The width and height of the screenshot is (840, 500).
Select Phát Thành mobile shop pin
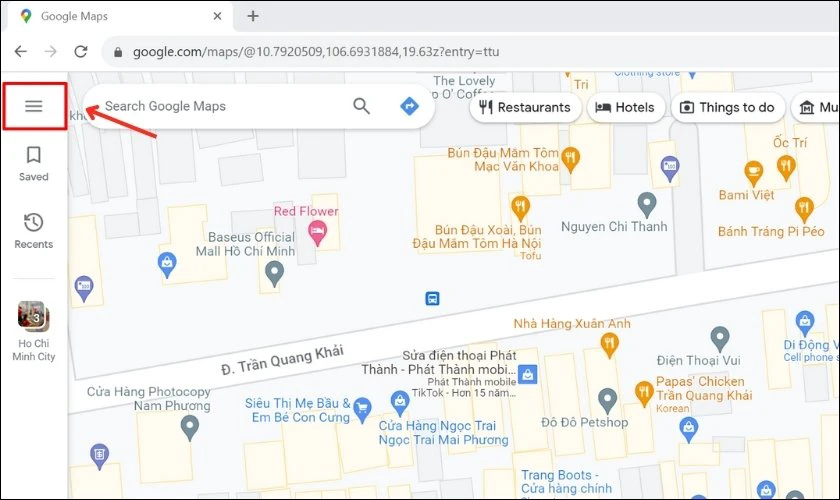(x=528, y=374)
